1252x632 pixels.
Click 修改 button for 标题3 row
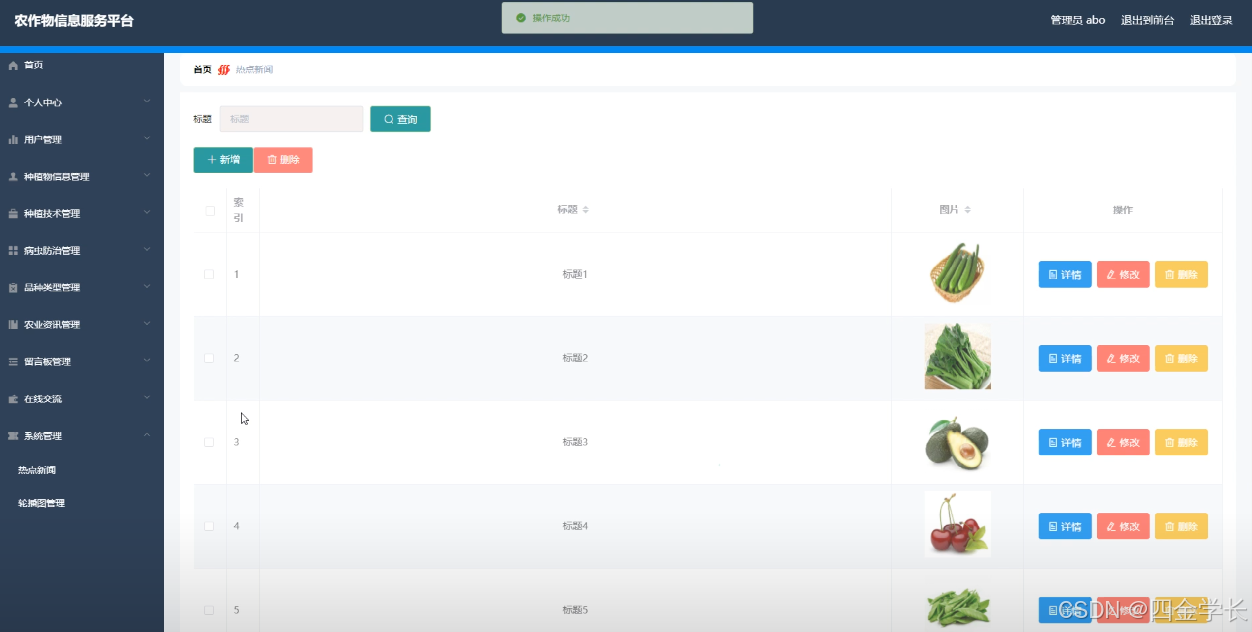pos(1123,442)
